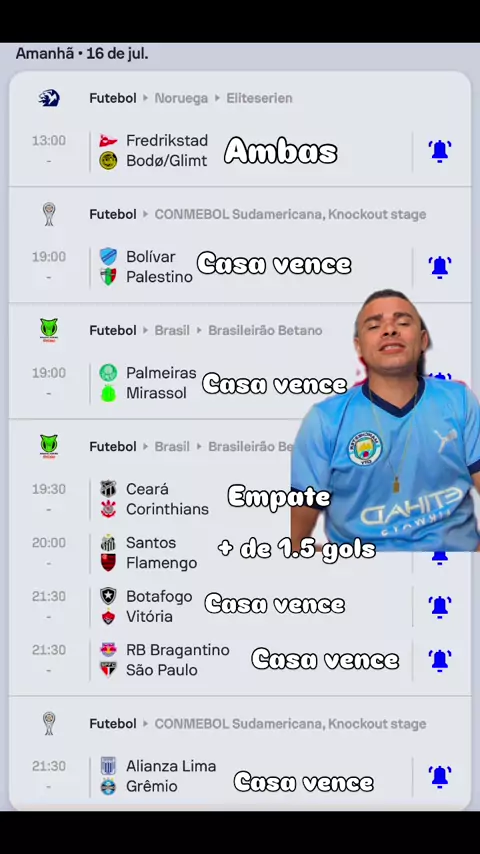Enable alert bell for RB Bragantino match
The height and width of the screenshot is (854, 480).
click(440, 660)
